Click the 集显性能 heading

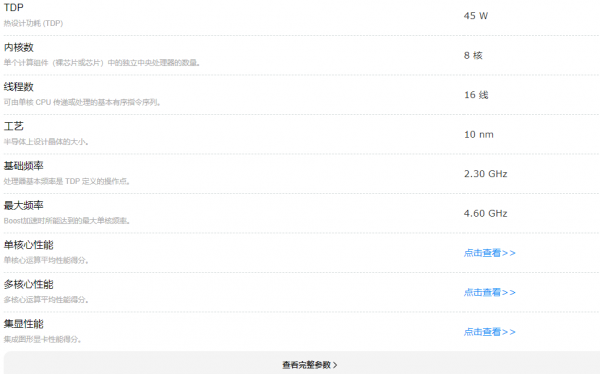click(x=24, y=324)
